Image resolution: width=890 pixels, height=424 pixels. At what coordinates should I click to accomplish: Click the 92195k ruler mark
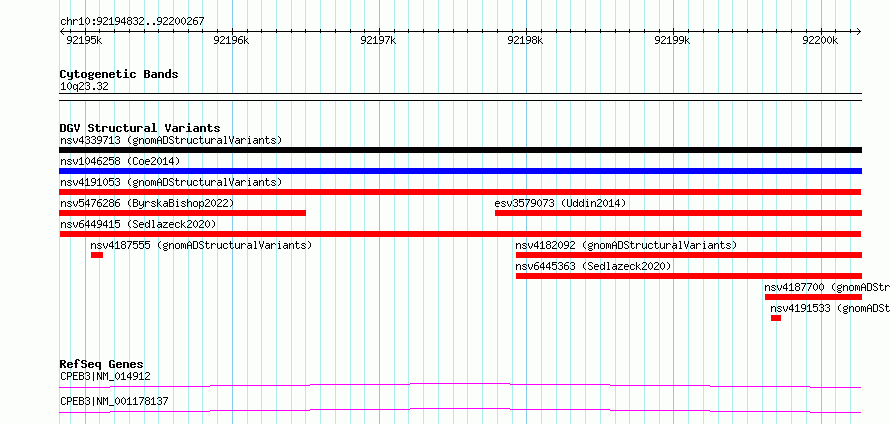pyautogui.click(x=85, y=40)
